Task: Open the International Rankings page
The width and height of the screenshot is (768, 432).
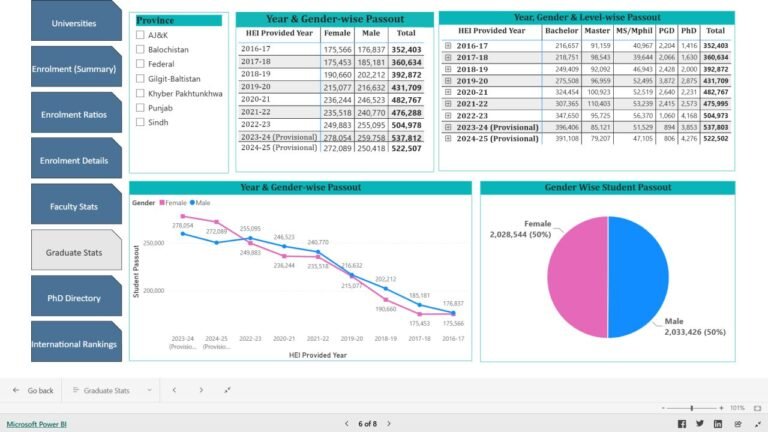Action: (x=76, y=342)
